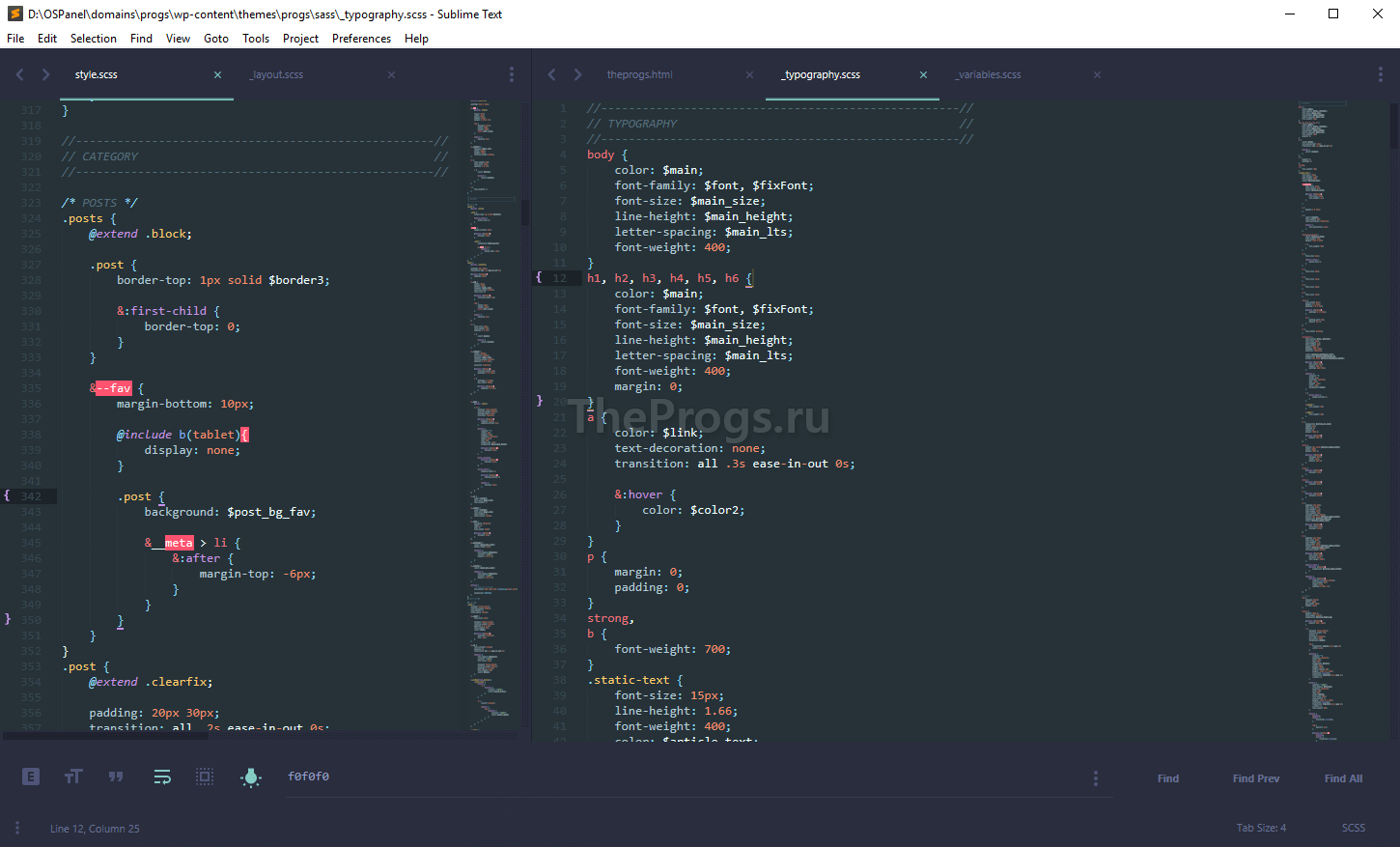
Task: Open the Project menu
Action: click(x=300, y=39)
